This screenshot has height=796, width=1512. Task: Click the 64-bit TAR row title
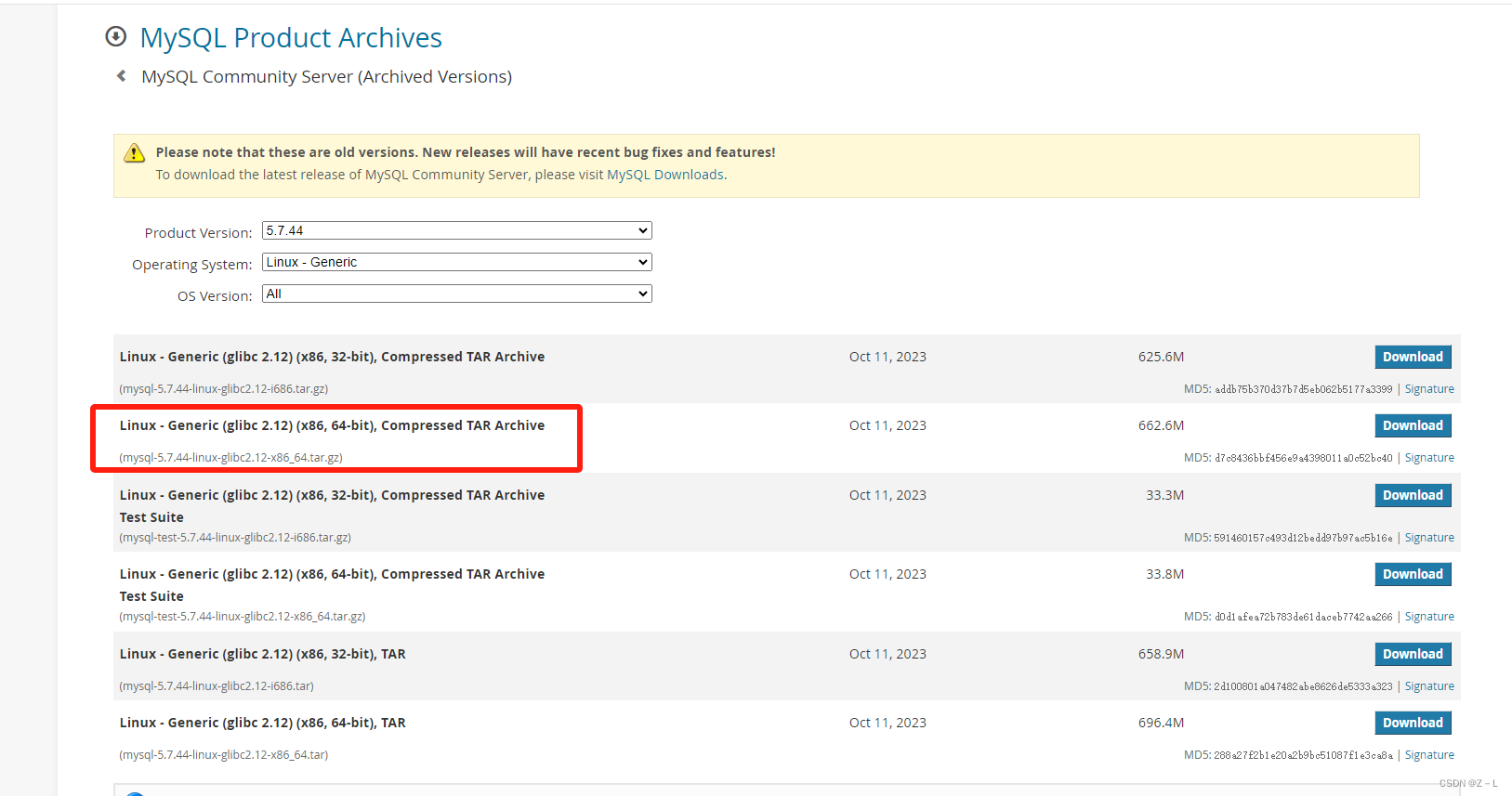pos(262,723)
